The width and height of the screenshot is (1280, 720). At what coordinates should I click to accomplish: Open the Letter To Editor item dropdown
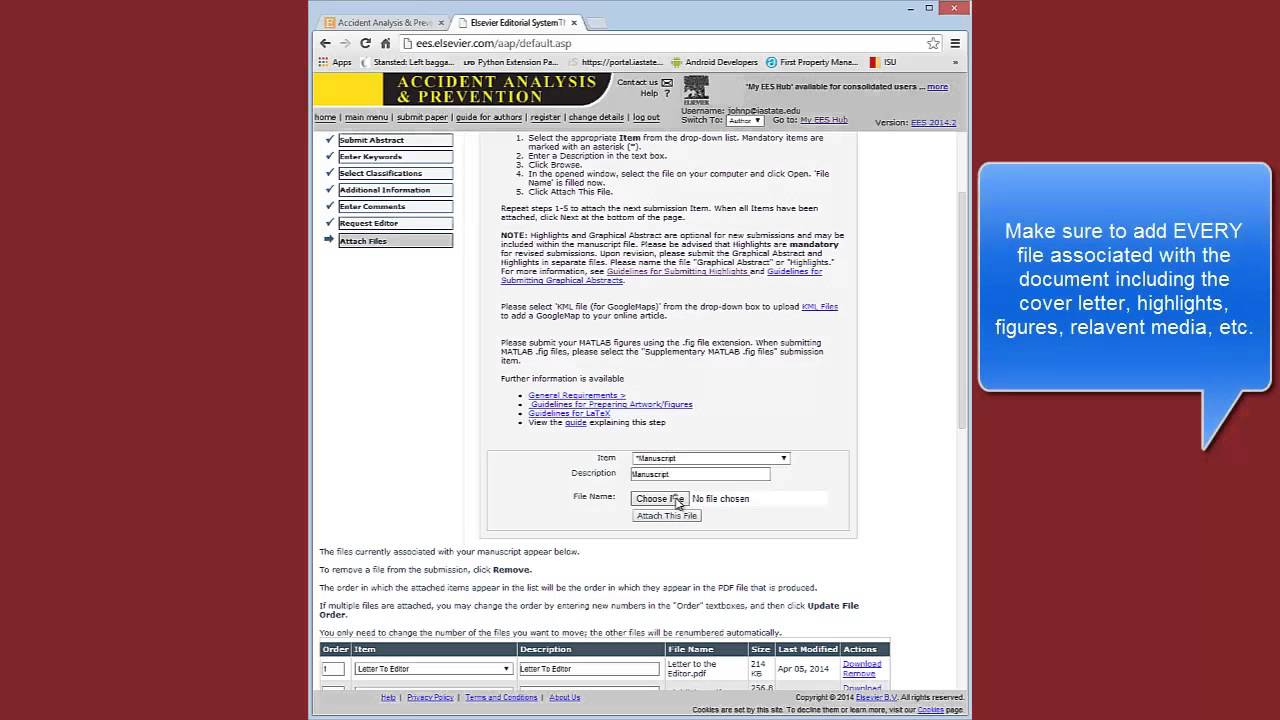click(433, 669)
